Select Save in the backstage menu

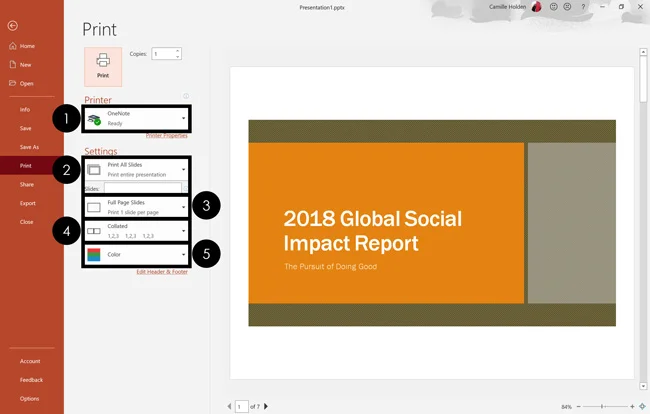point(25,128)
